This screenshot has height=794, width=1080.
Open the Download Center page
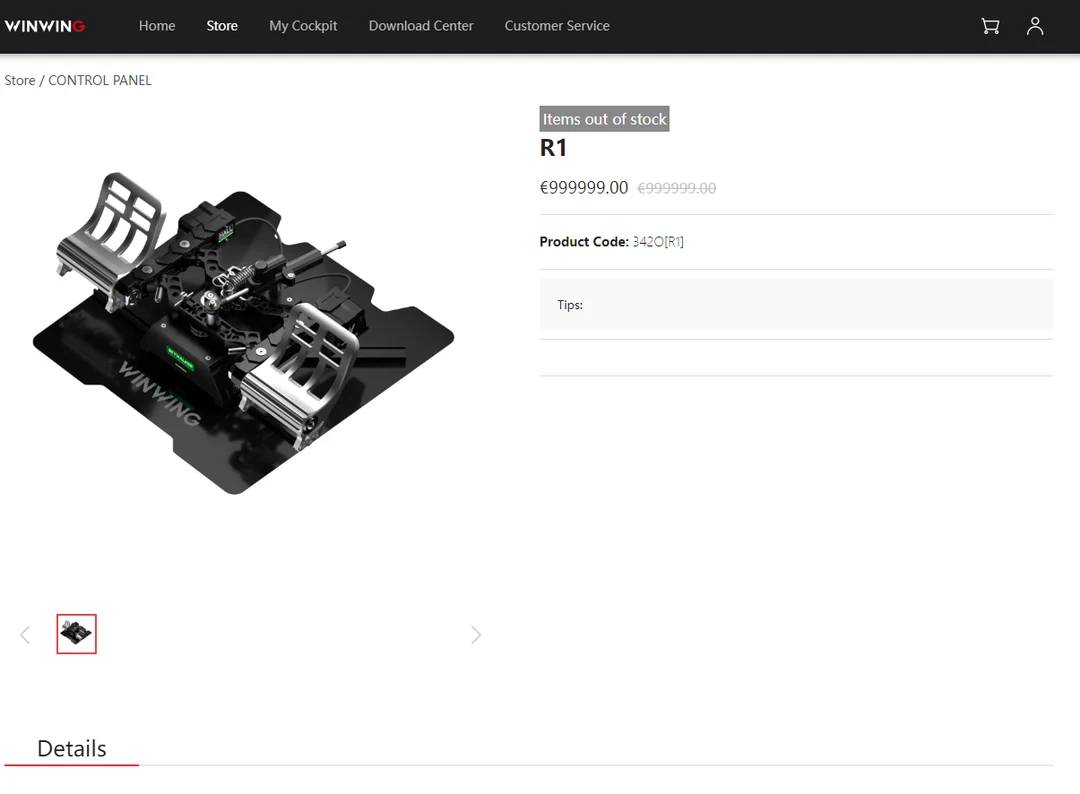coord(421,26)
